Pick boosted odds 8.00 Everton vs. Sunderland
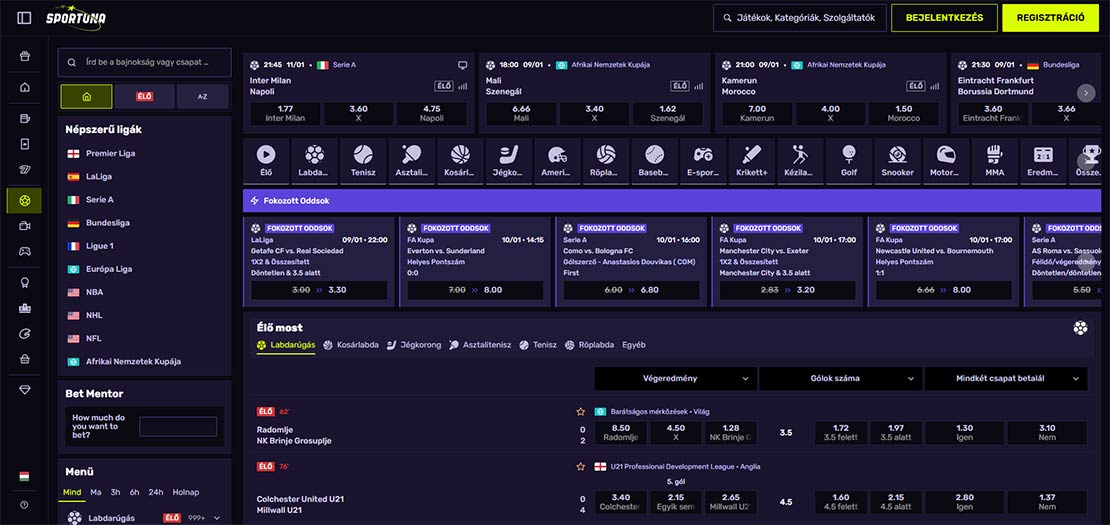 point(476,290)
